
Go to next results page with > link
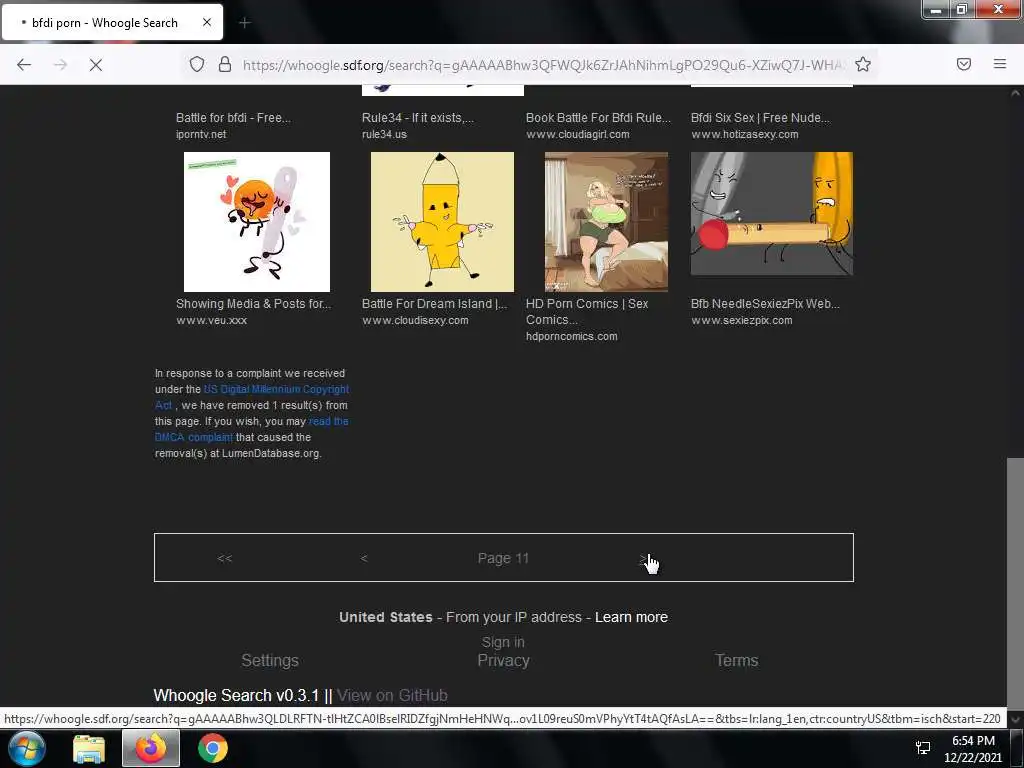[643, 558]
